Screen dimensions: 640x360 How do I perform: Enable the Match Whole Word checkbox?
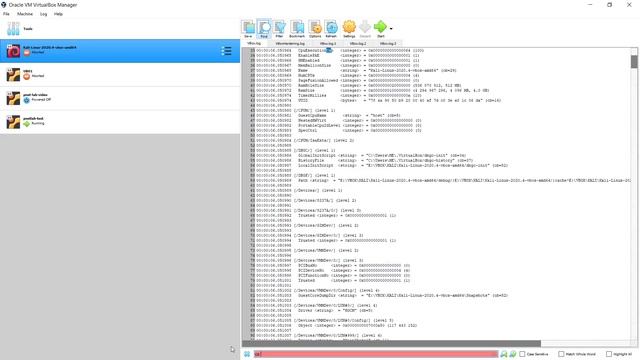(561, 354)
